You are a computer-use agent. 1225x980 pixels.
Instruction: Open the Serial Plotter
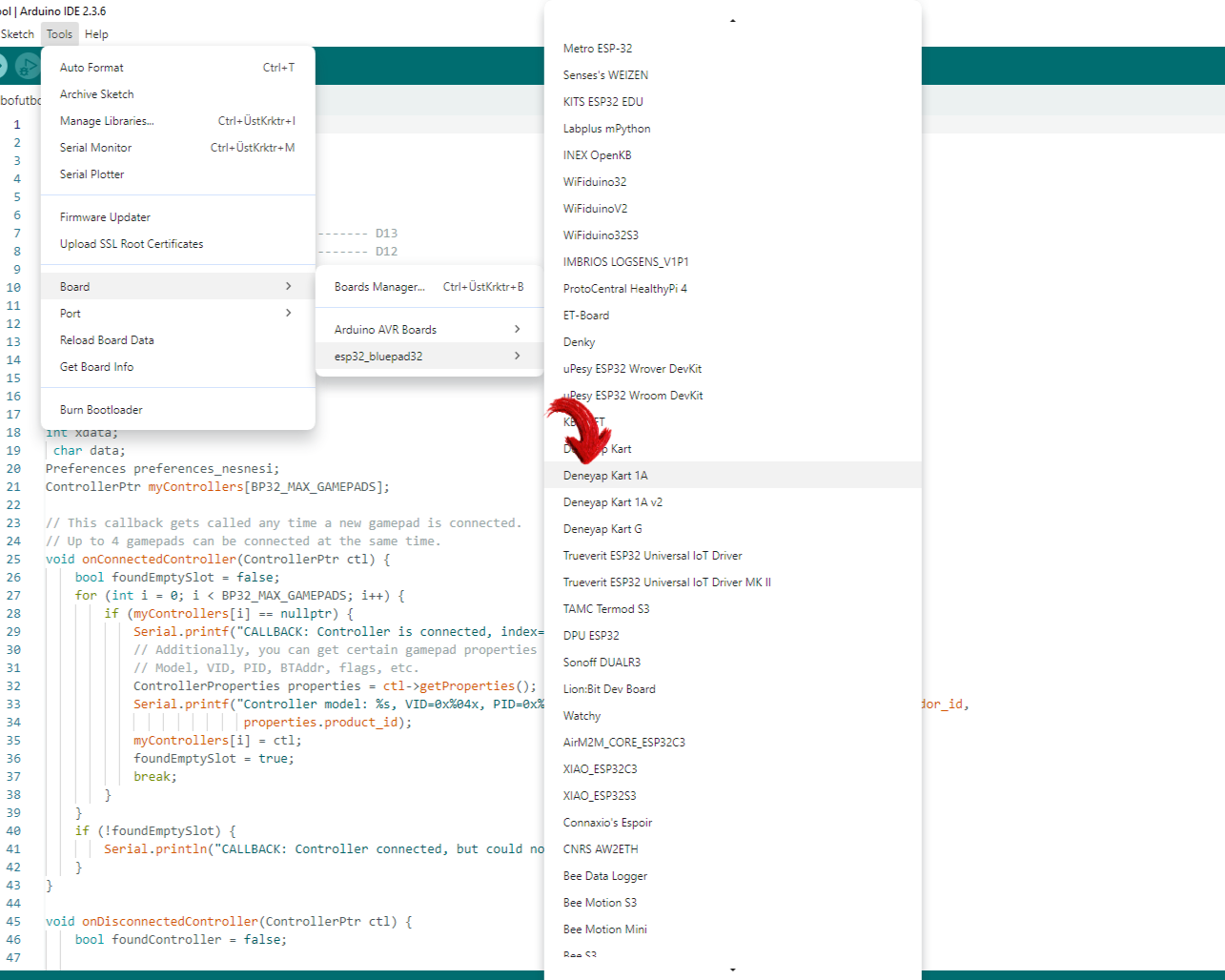(92, 174)
